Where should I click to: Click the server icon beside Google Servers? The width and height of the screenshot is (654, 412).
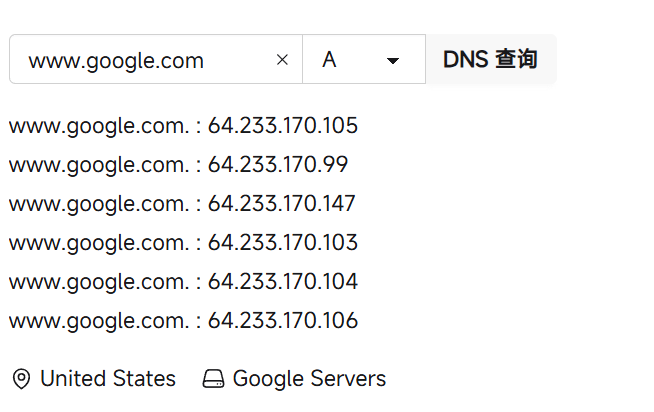tap(213, 379)
